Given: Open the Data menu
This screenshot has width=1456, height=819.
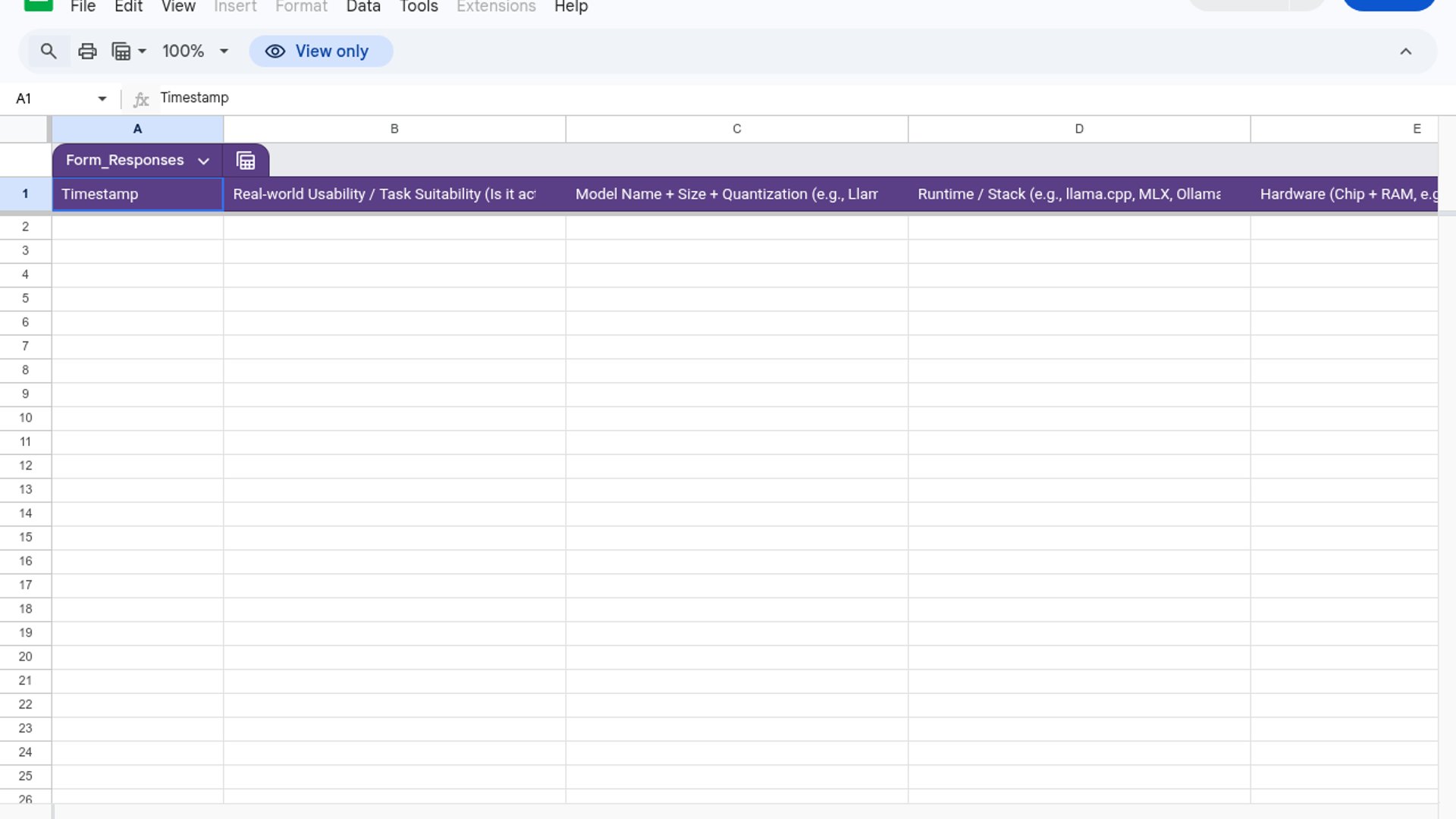Looking at the screenshot, I should (363, 7).
